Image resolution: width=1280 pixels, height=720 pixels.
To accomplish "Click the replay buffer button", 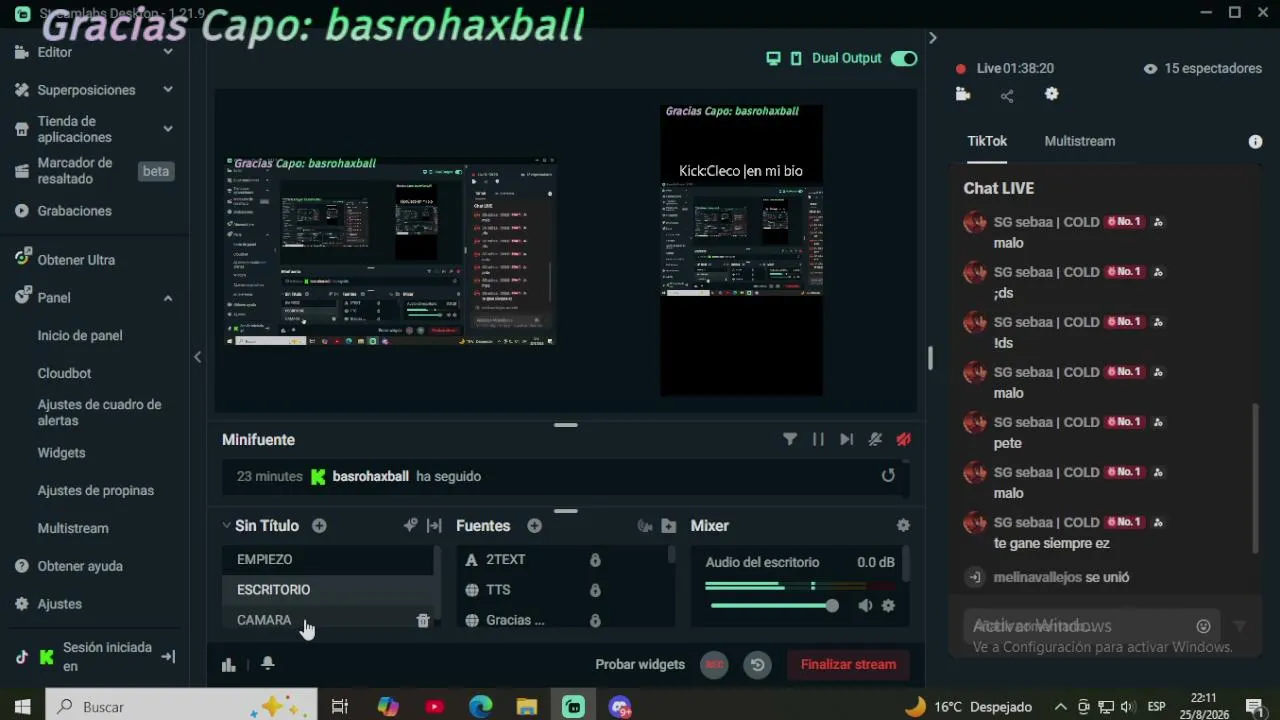I will click(x=757, y=664).
